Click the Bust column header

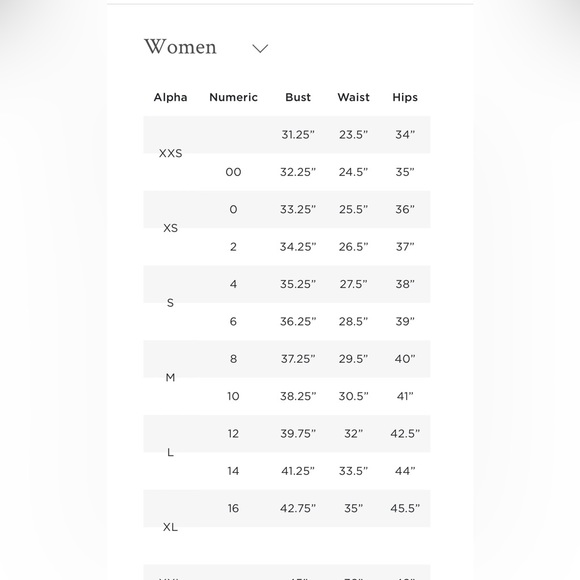point(298,97)
